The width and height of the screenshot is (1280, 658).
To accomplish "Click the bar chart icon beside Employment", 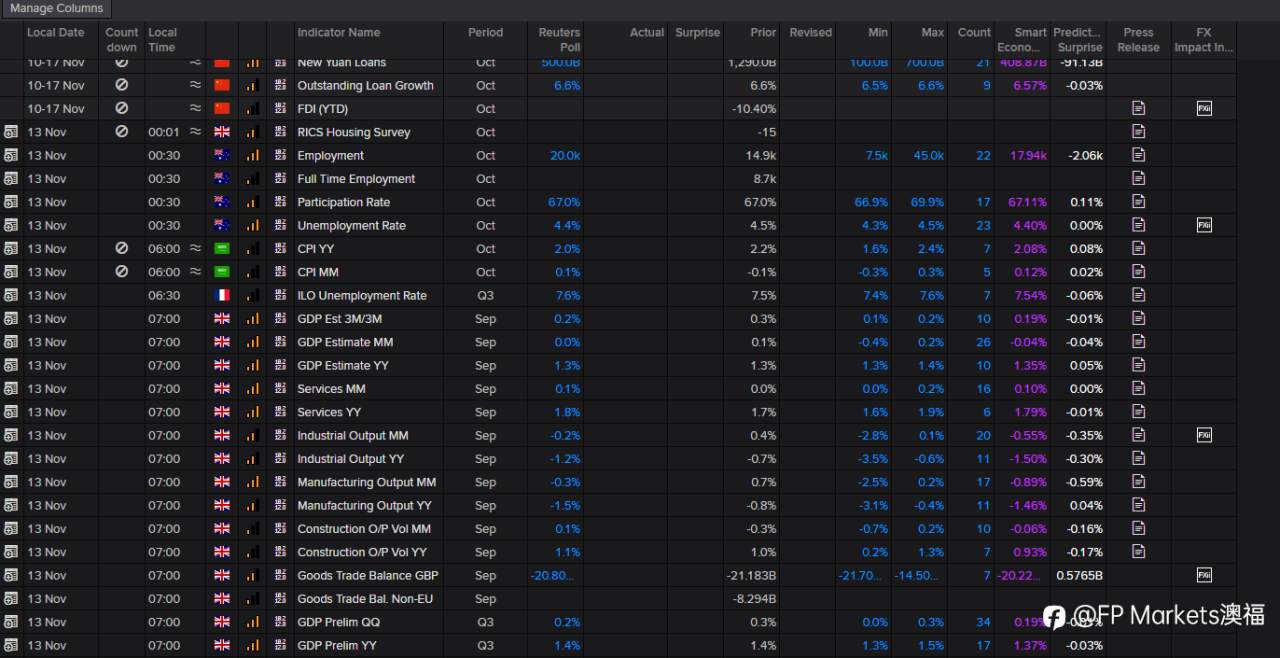I will click(x=252, y=155).
